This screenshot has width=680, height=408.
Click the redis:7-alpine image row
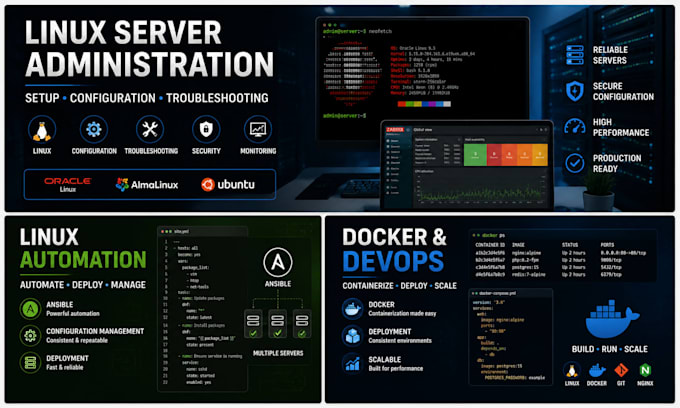(x=528, y=274)
